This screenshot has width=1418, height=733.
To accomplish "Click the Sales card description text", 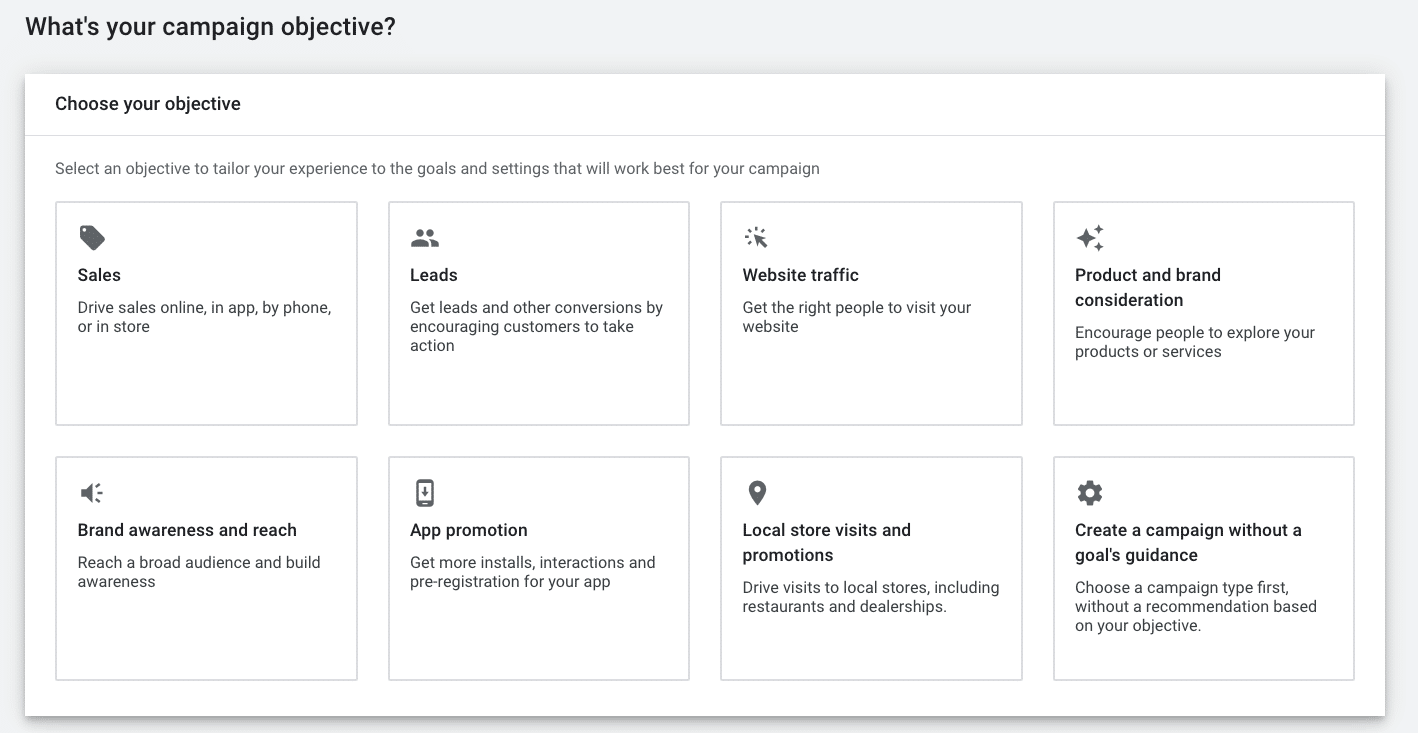I will 204,317.
